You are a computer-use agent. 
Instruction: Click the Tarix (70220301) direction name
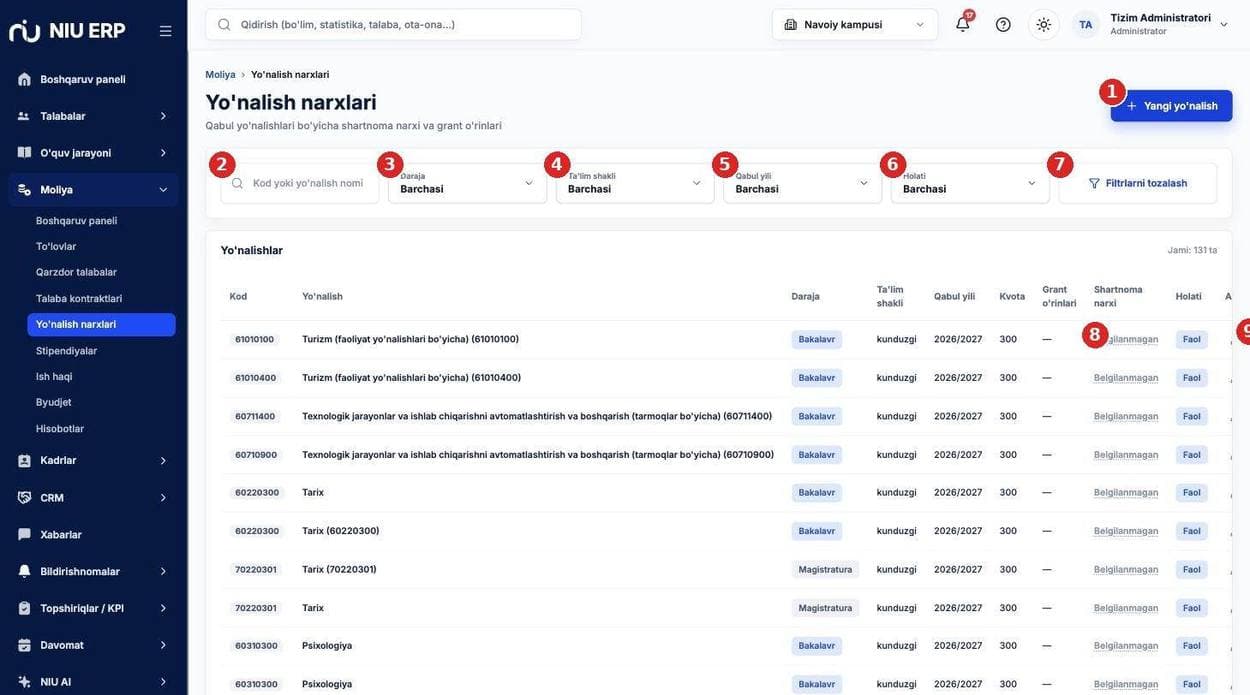[x=339, y=570]
